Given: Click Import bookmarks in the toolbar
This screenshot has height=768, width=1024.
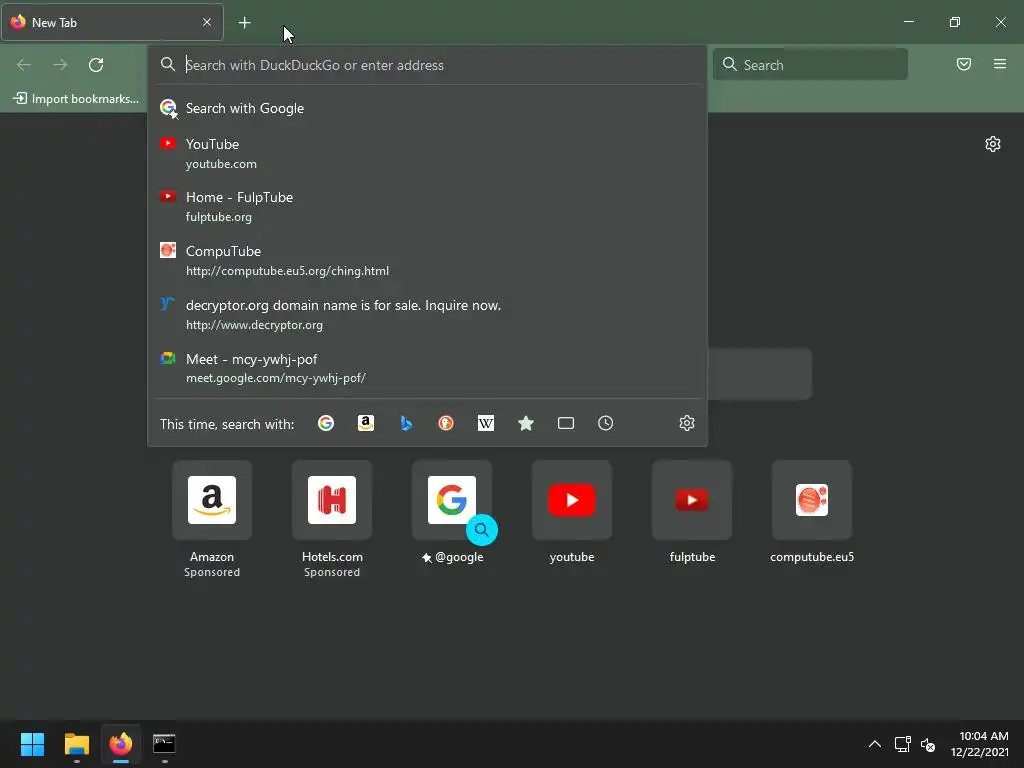Looking at the screenshot, I should (x=76, y=99).
